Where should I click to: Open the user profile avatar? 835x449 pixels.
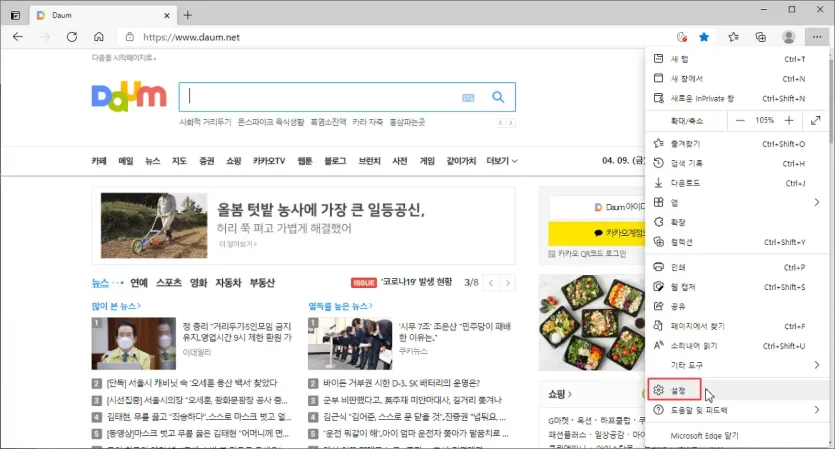click(789, 37)
